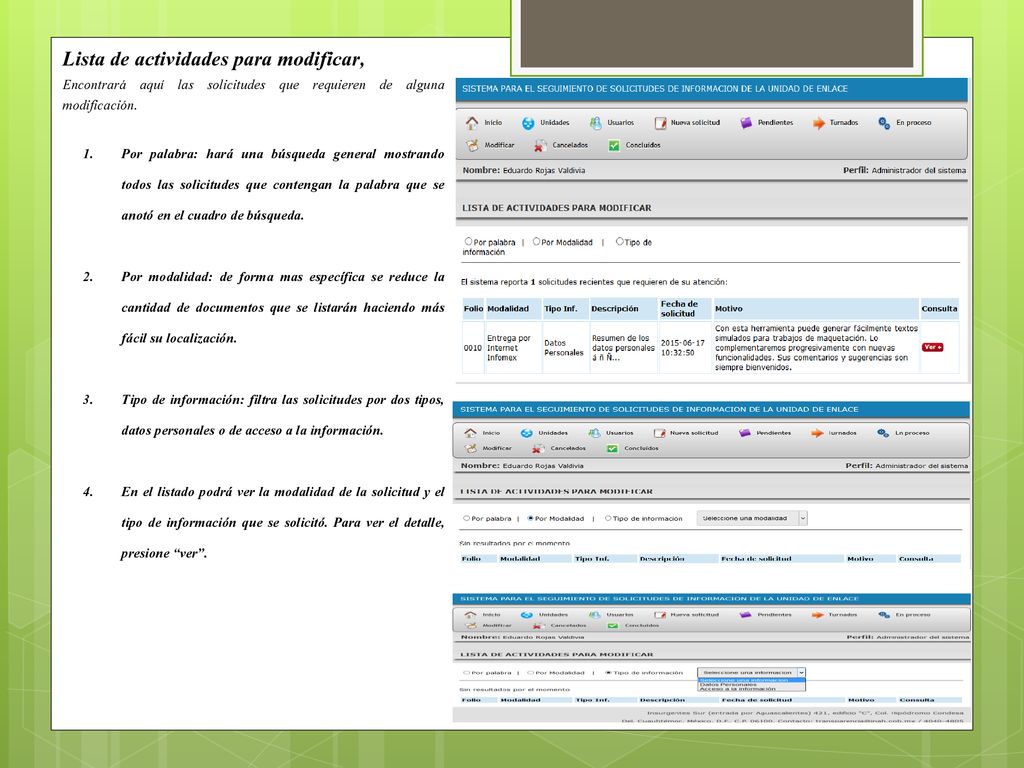This screenshot has height=768, width=1024.
Task: Click Inicio home icon in the middle screenshot
Action: click(470, 433)
